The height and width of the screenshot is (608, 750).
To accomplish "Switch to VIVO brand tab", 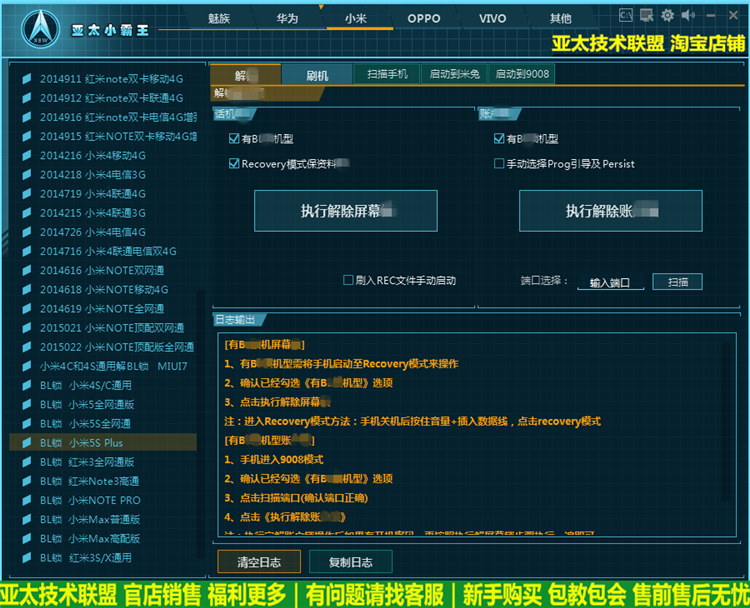I will pos(492,18).
